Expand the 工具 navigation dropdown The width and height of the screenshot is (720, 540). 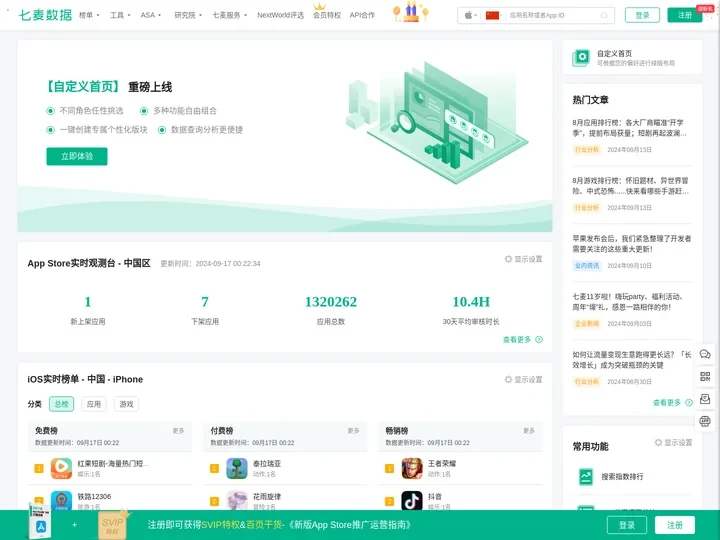(x=120, y=15)
